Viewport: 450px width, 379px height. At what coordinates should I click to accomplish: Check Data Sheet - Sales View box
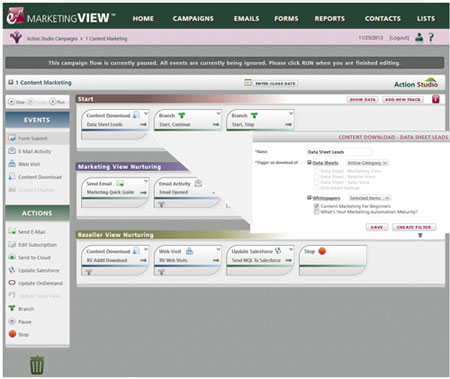pos(316,182)
